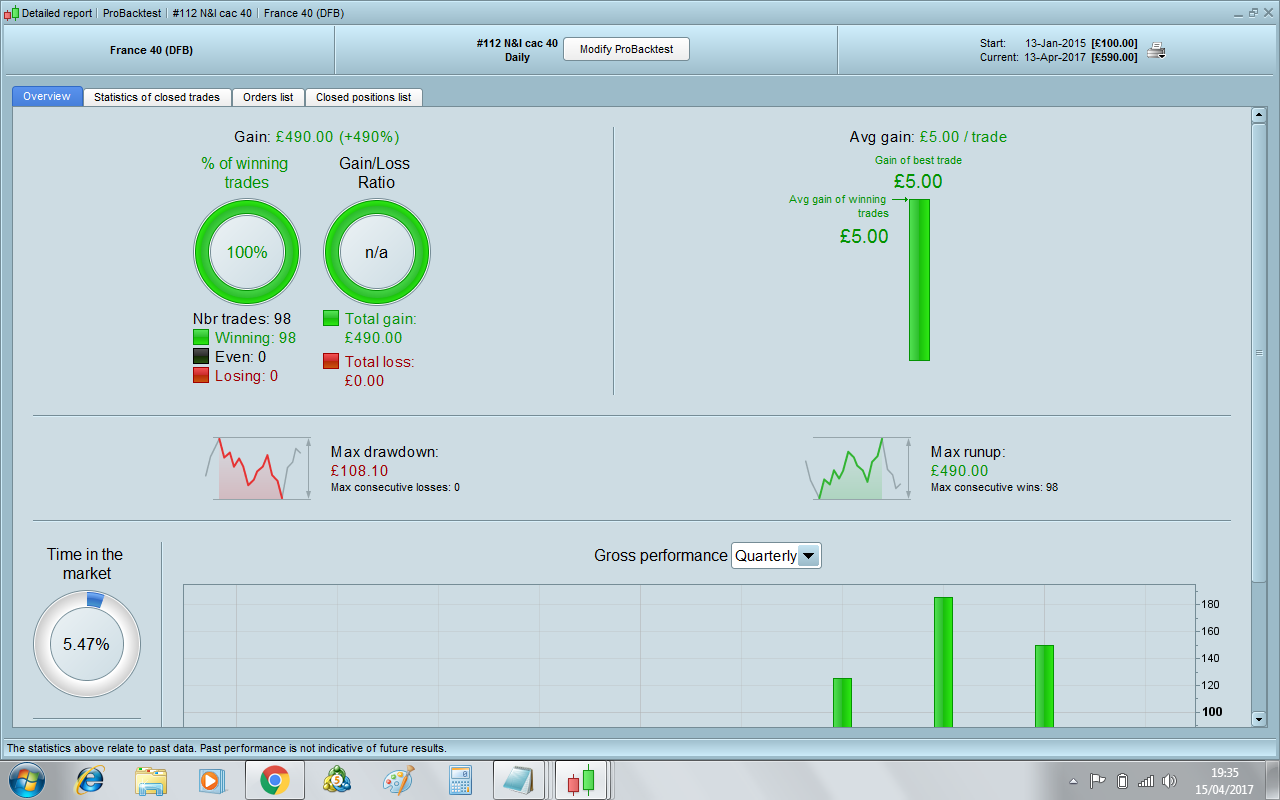This screenshot has height=800, width=1280.
Task: Launch Internet Explorer from the taskbar
Action: click(91, 780)
